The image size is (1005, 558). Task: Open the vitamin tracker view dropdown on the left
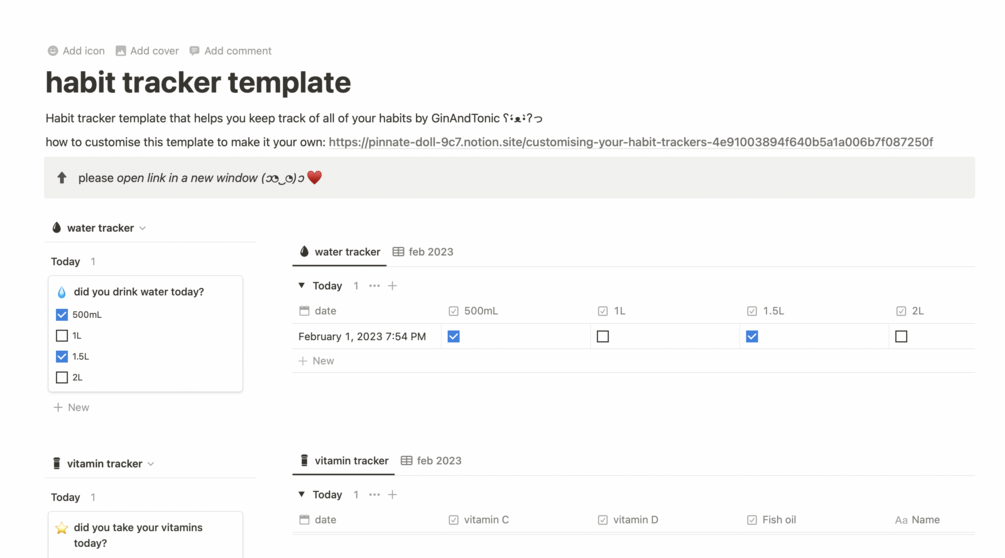151,464
